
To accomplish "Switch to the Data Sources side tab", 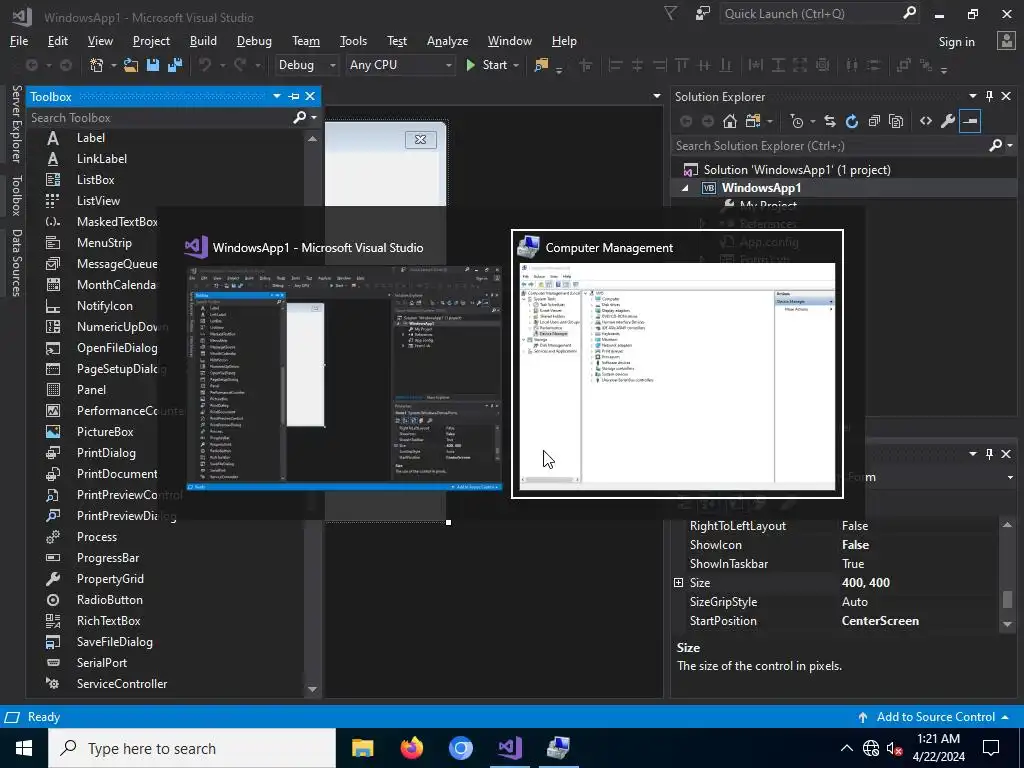I will point(16,263).
